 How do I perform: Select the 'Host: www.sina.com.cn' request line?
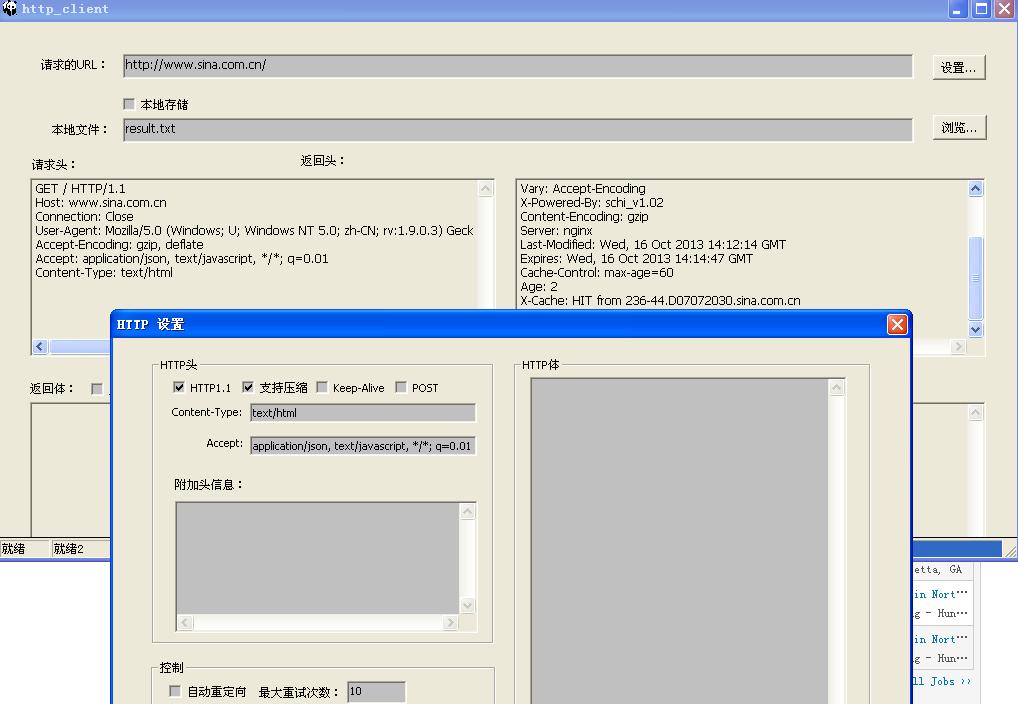[x=101, y=203]
